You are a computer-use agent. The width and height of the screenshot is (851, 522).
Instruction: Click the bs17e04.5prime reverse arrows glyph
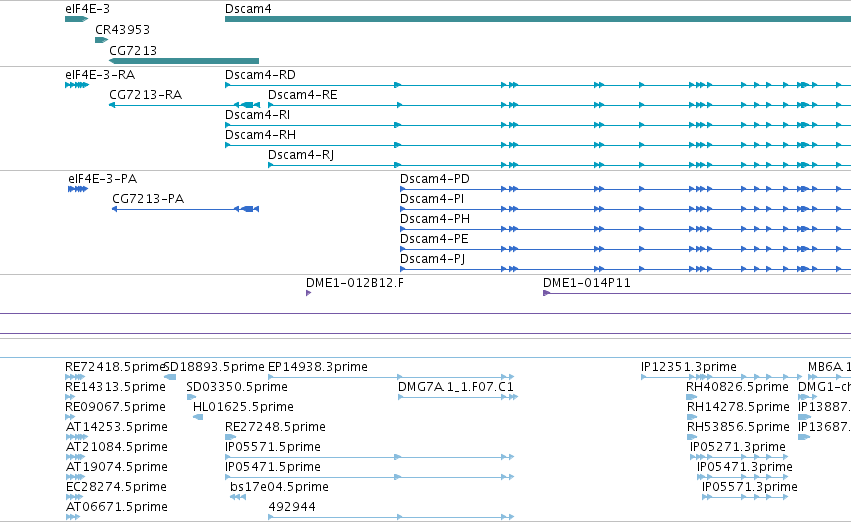click(238, 497)
